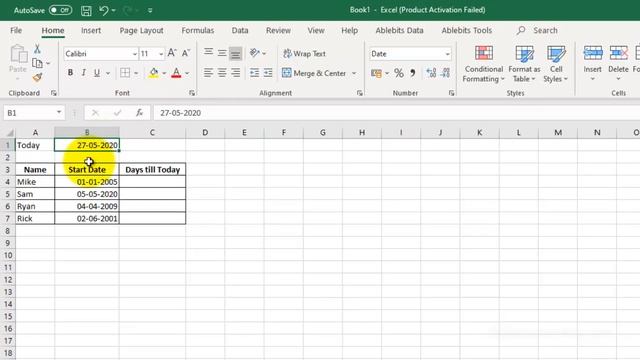Click the Copy icon

[x=37, y=63]
